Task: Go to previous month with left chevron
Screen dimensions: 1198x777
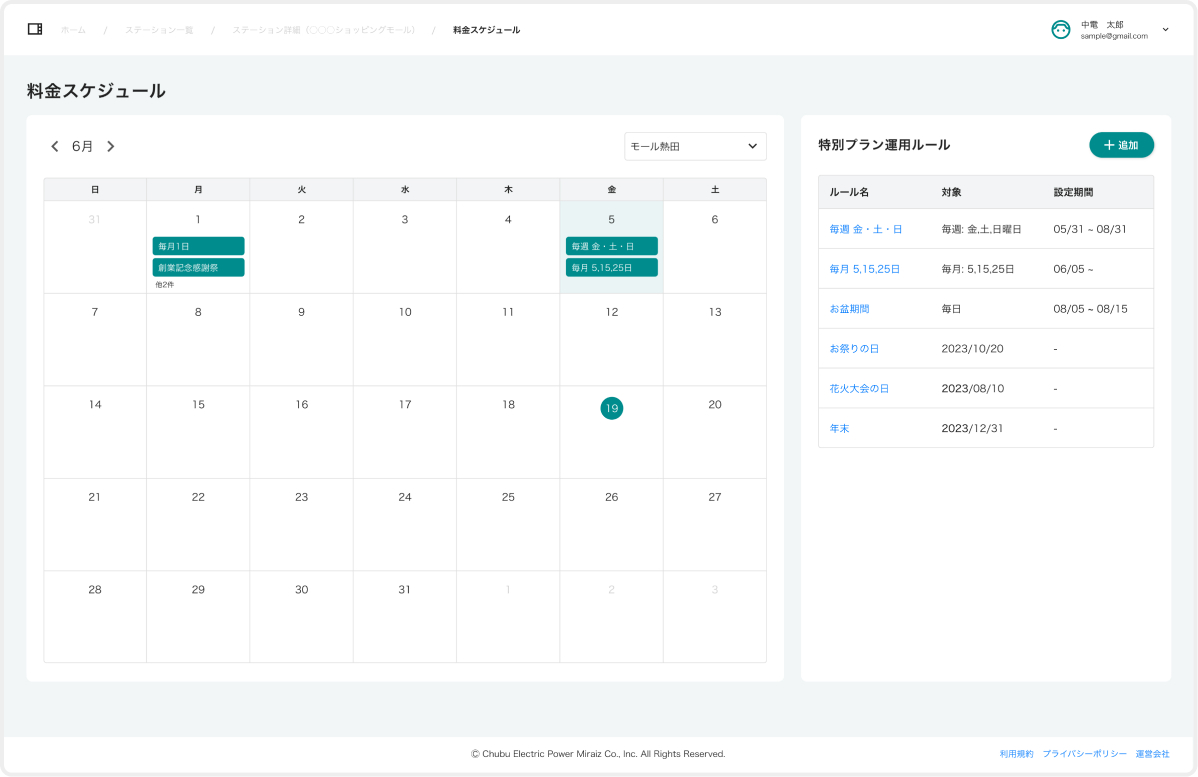Action: [55, 146]
